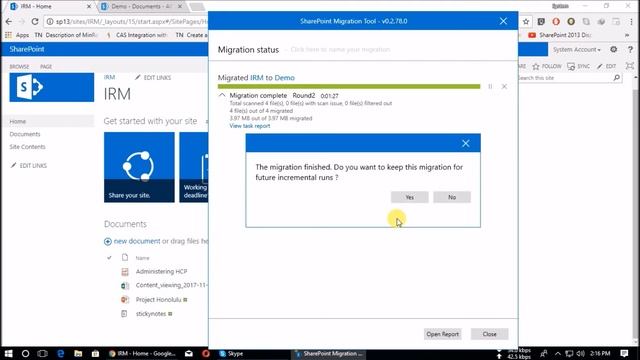640x360 pixels.
Task: Switch to SharePoint Migration taskbar item
Action: coord(329,353)
